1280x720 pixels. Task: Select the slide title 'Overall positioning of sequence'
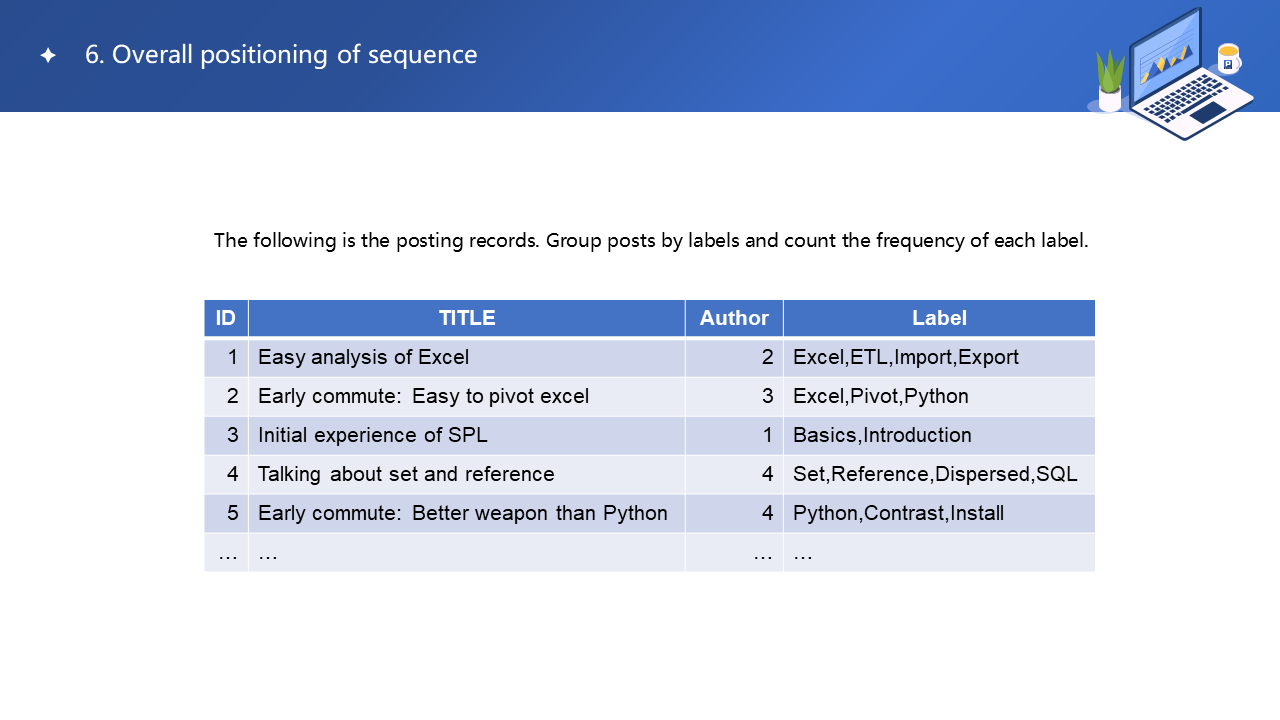pos(281,55)
